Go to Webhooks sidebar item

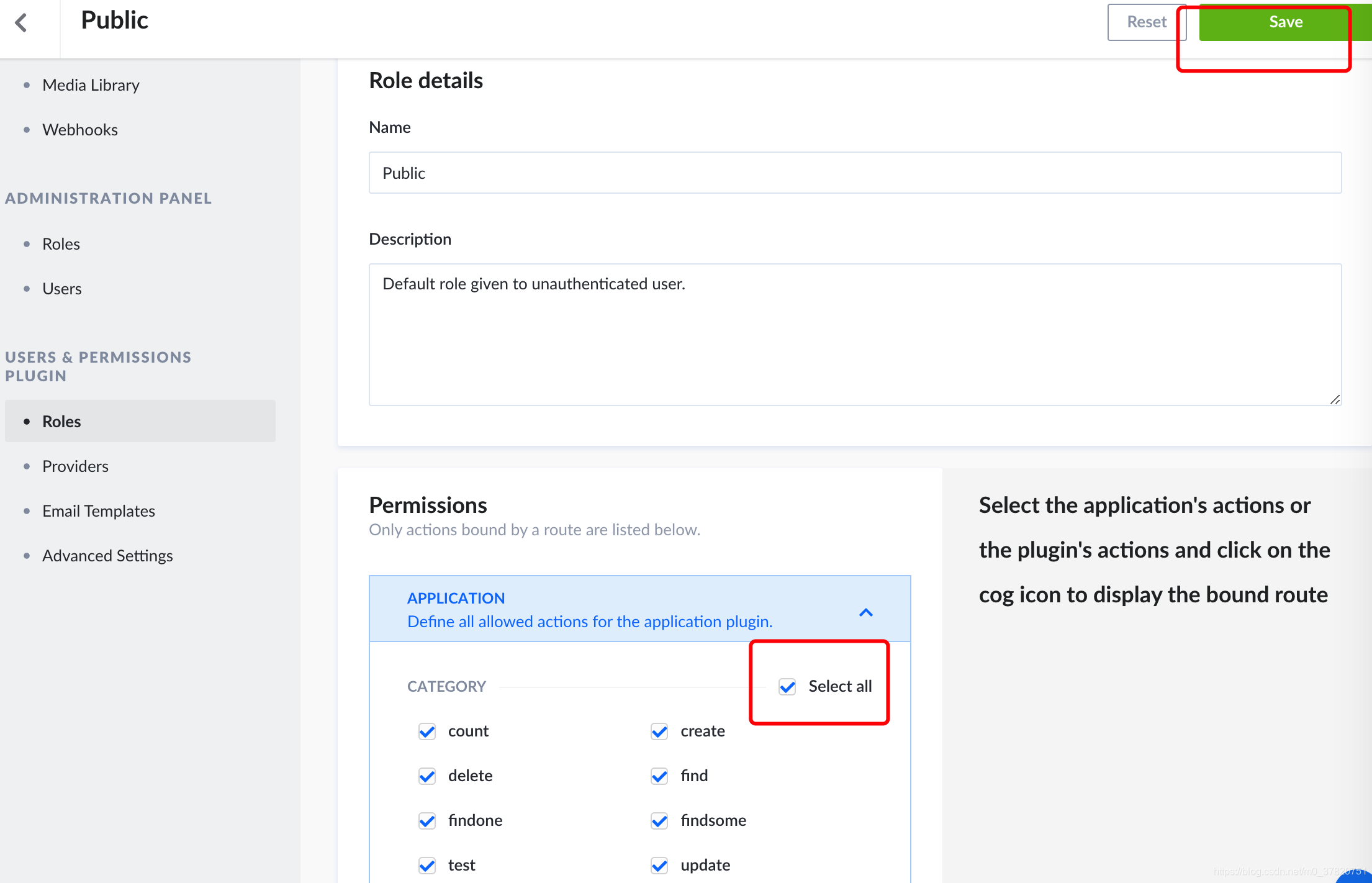[x=80, y=130]
